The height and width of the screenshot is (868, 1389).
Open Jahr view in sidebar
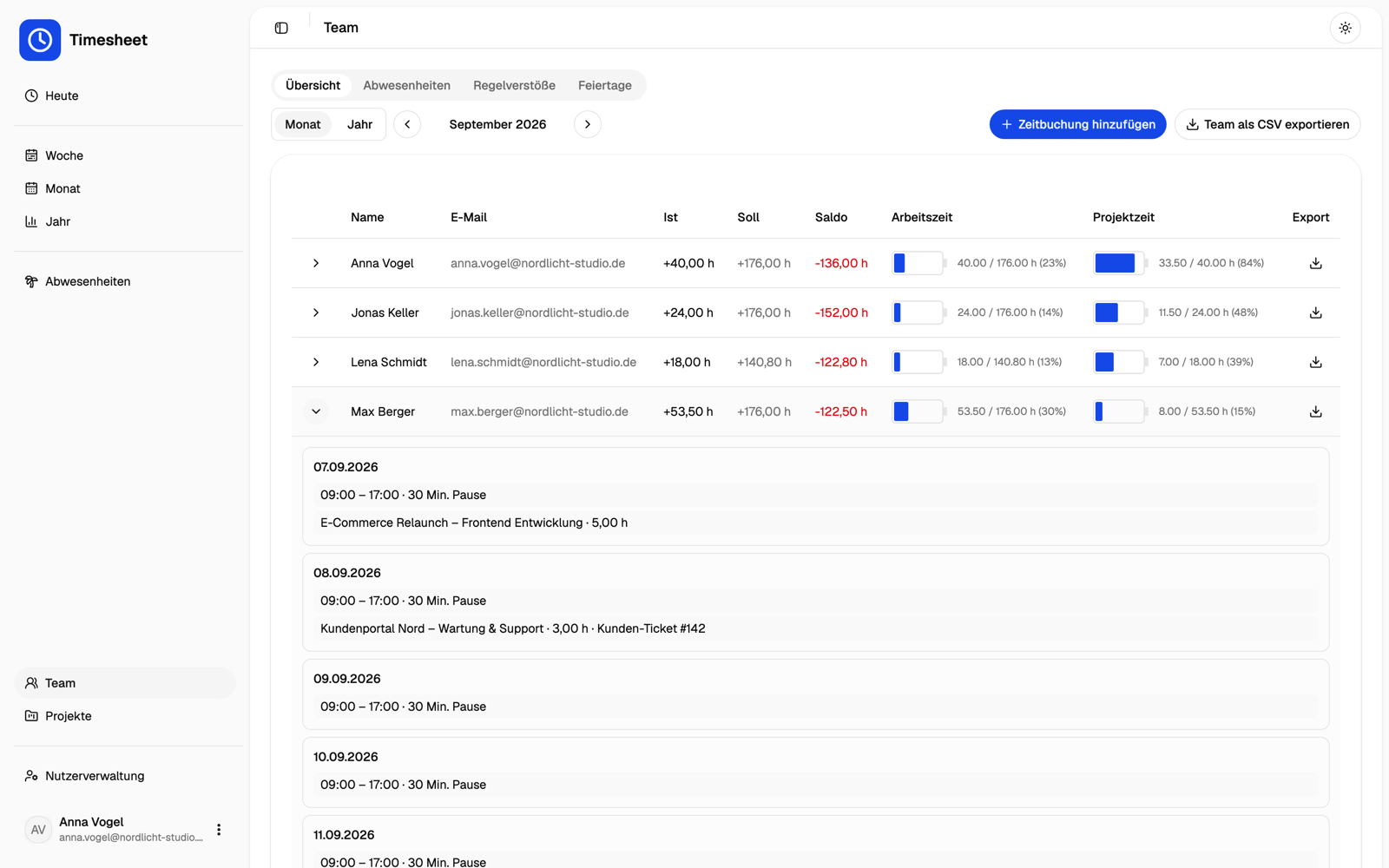point(125,221)
